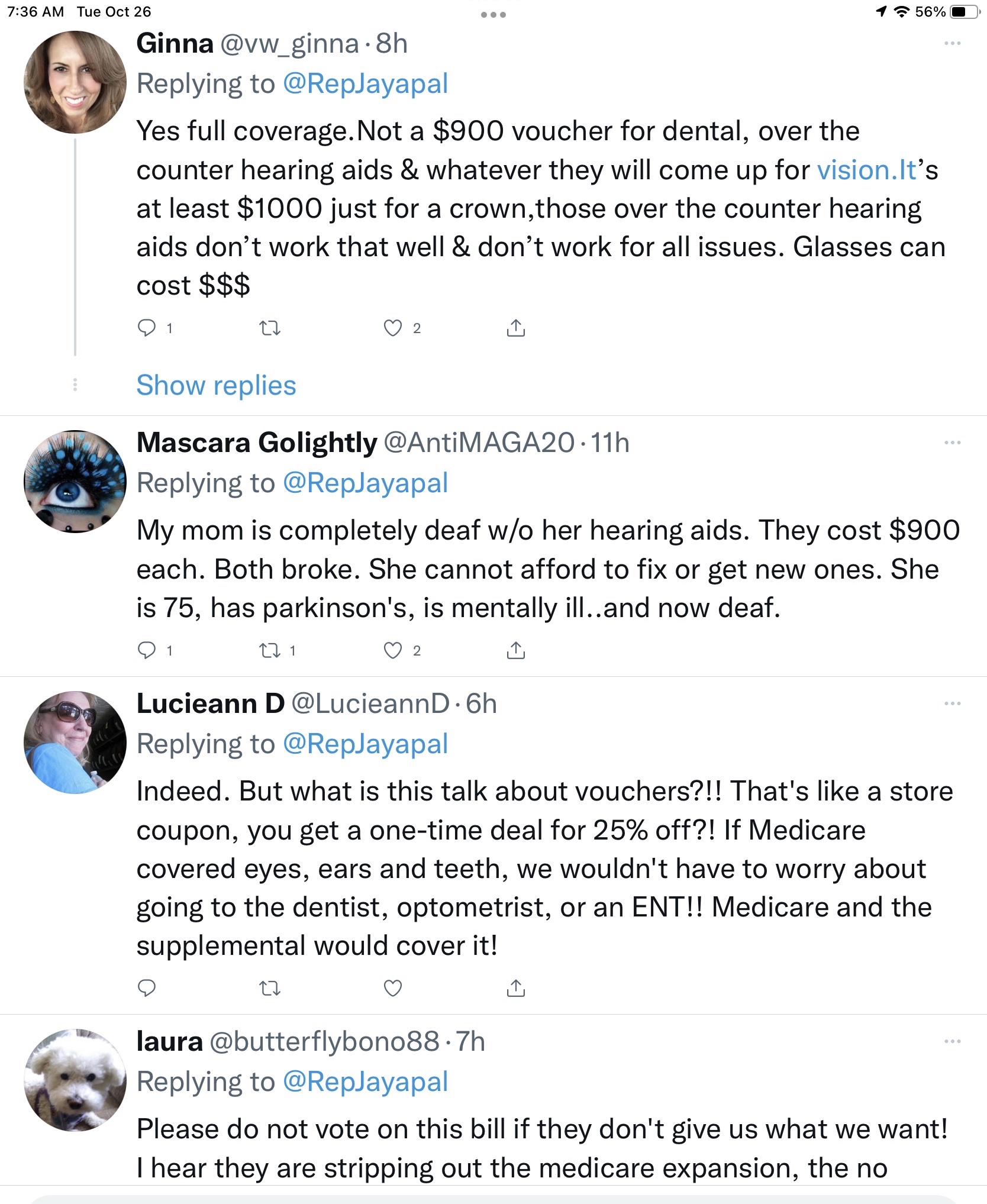Retweet Mascara Golightly's hearing aids tweet
The width and height of the screenshot is (987, 1204).
point(270,651)
